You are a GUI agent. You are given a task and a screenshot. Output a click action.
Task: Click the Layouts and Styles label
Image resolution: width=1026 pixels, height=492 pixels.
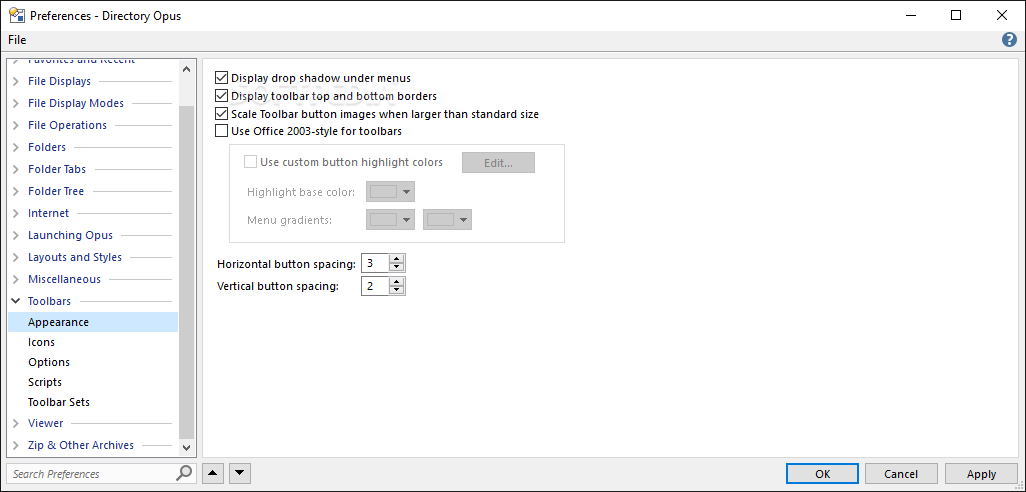(x=75, y=258)
